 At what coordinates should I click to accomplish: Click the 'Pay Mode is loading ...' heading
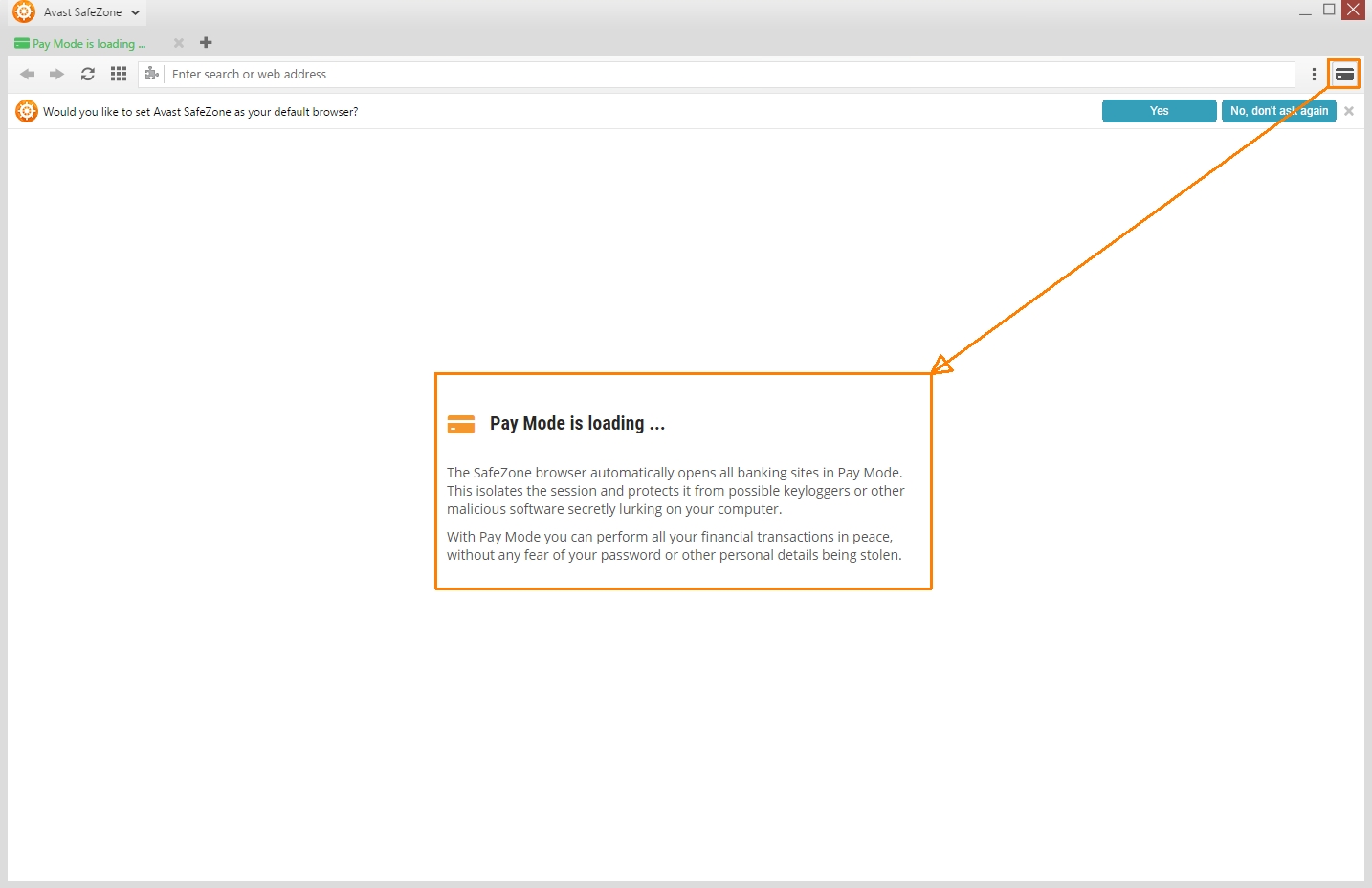[577, 423]
